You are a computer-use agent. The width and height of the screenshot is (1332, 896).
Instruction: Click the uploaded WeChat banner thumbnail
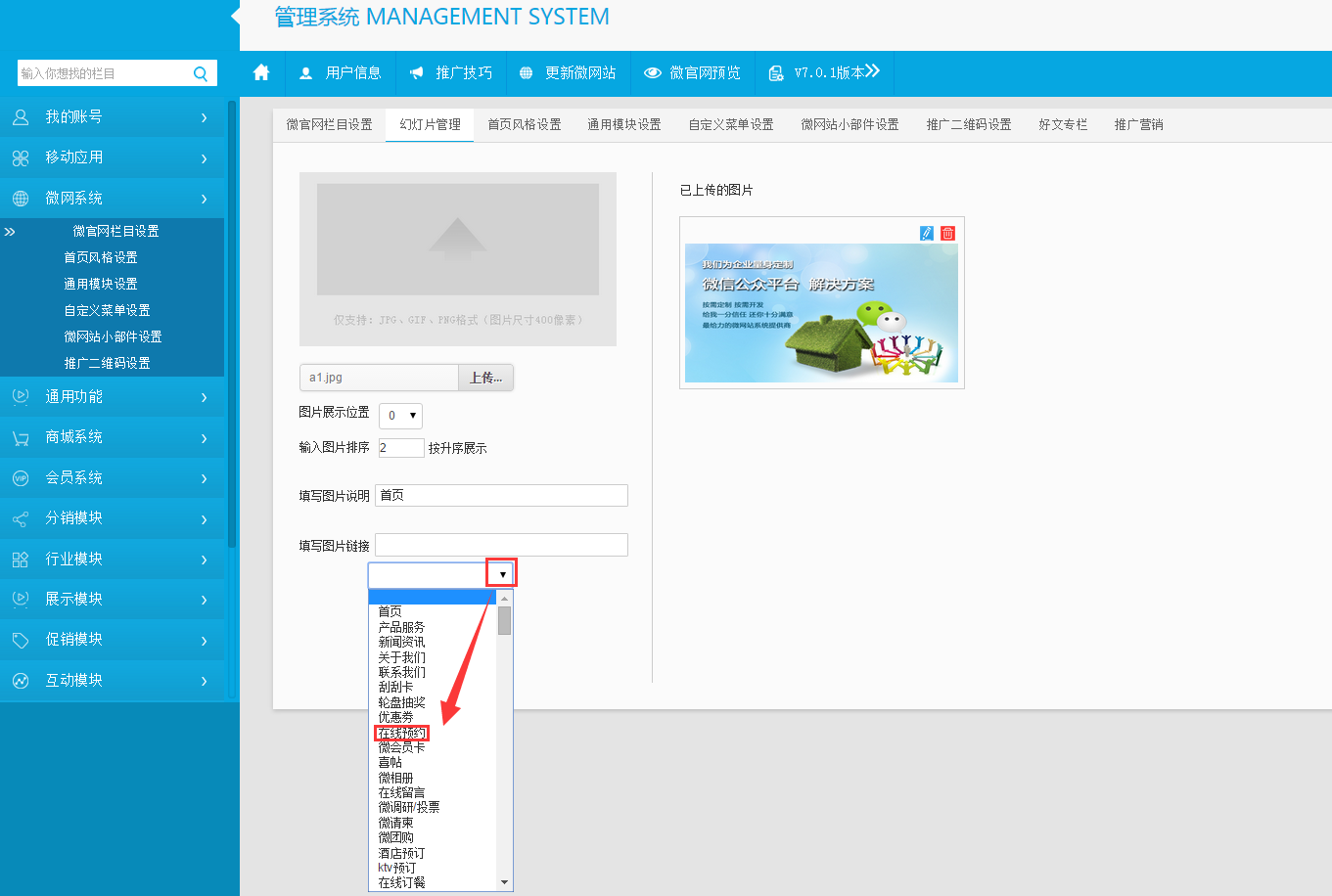tap(821, 313)
